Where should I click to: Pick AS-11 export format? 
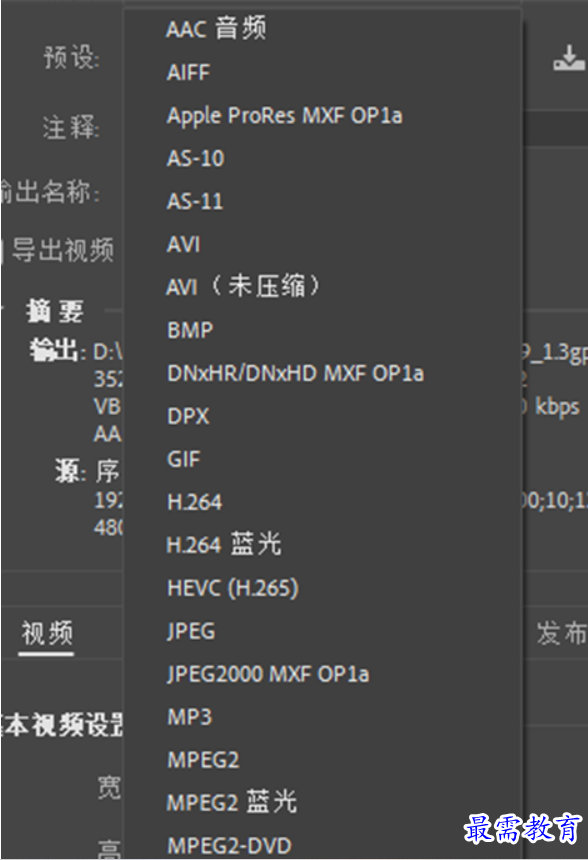point(195,201)
